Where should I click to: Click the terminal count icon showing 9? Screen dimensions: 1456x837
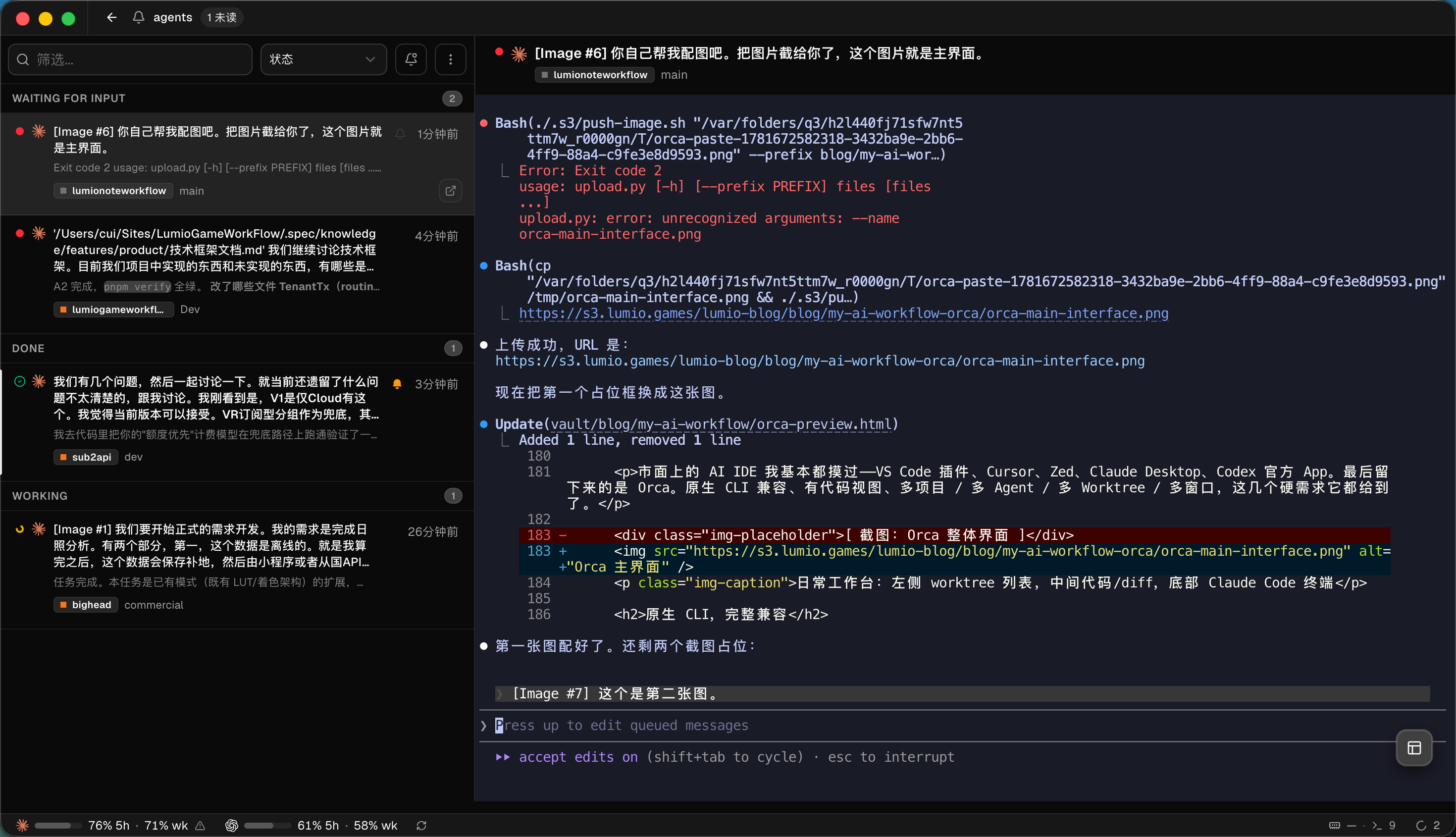[x=1384, y=826]
